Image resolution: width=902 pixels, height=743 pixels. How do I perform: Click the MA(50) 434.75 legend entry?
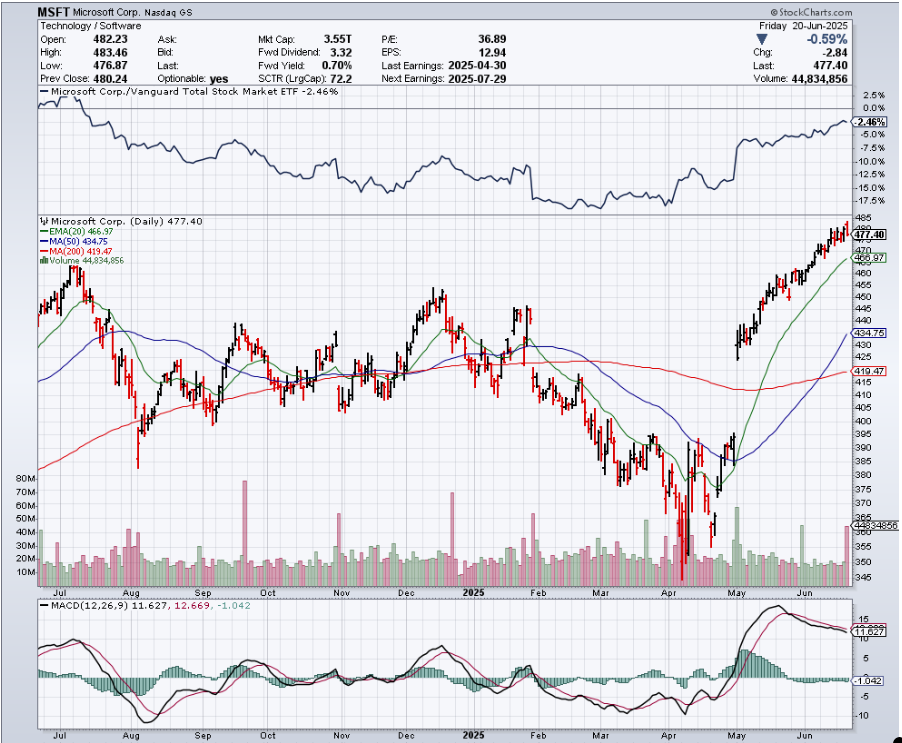[74, 242]
